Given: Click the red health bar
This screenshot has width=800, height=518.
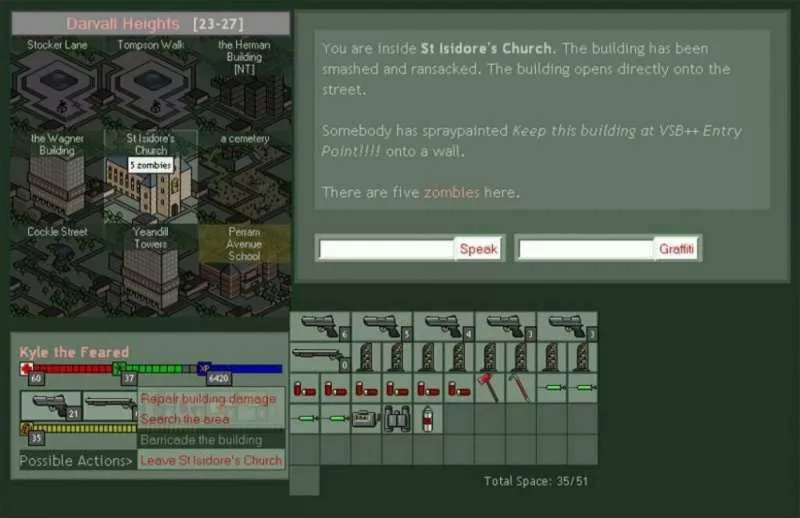Looking at the screenshot, I should tap(73, 368).
